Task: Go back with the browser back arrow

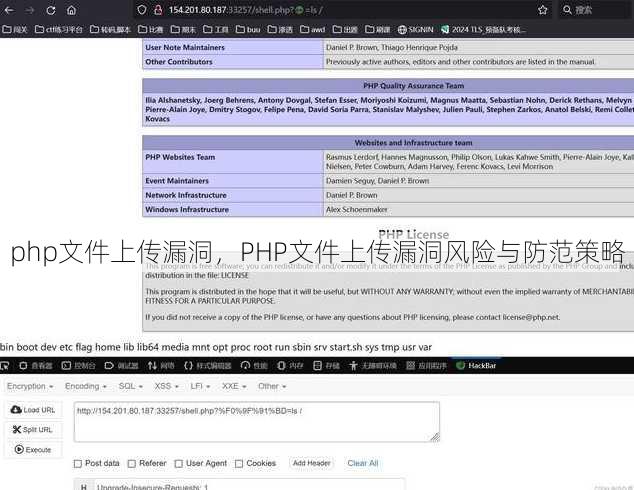Action: point(9,10)
